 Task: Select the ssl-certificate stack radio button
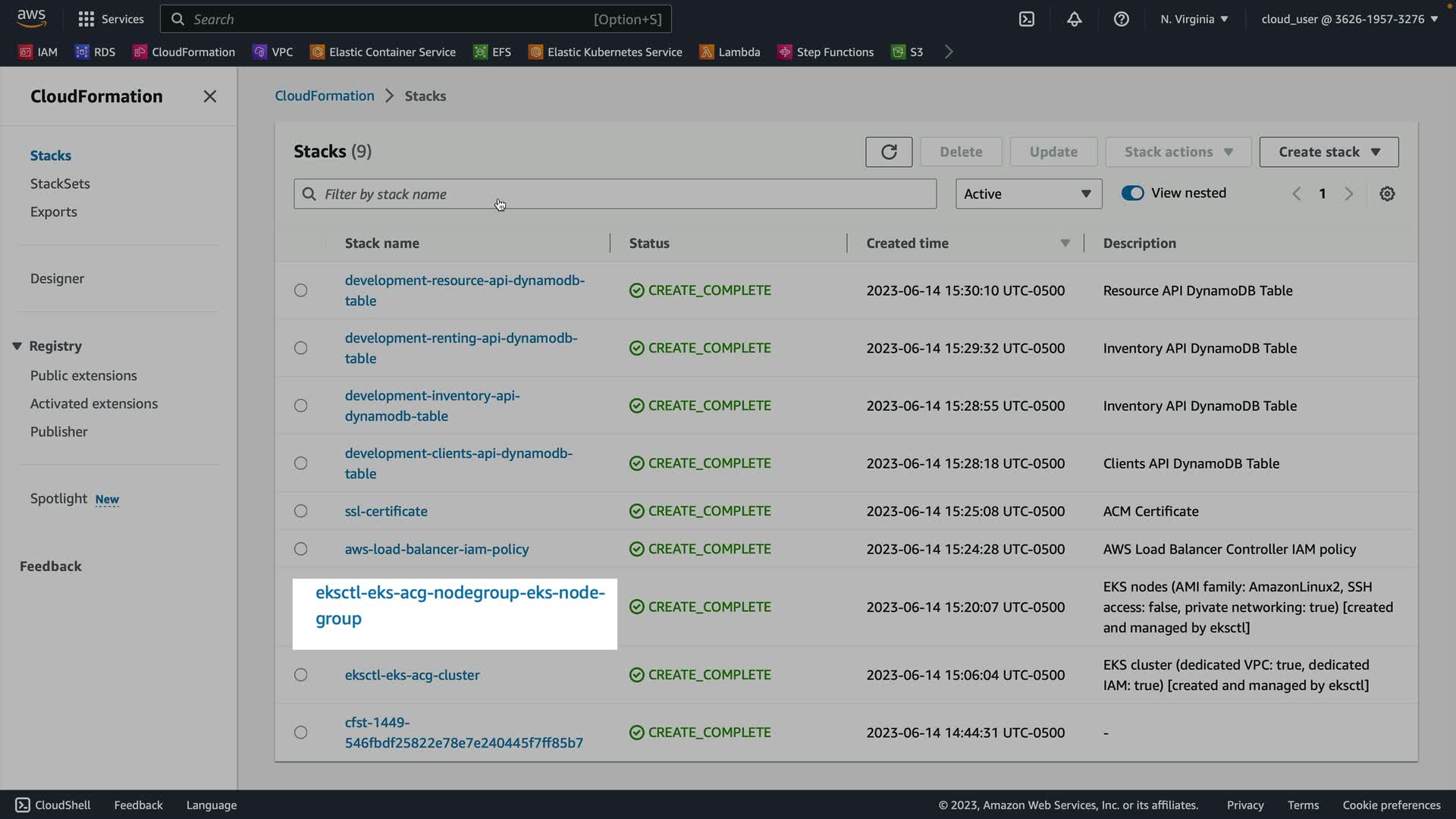click(301, 511)
